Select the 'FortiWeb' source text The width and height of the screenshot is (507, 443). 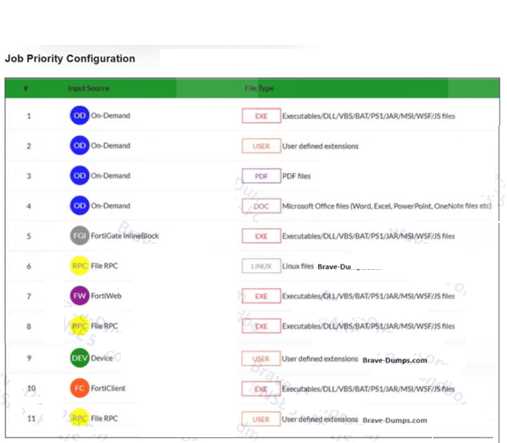click(x=106, y=296)
